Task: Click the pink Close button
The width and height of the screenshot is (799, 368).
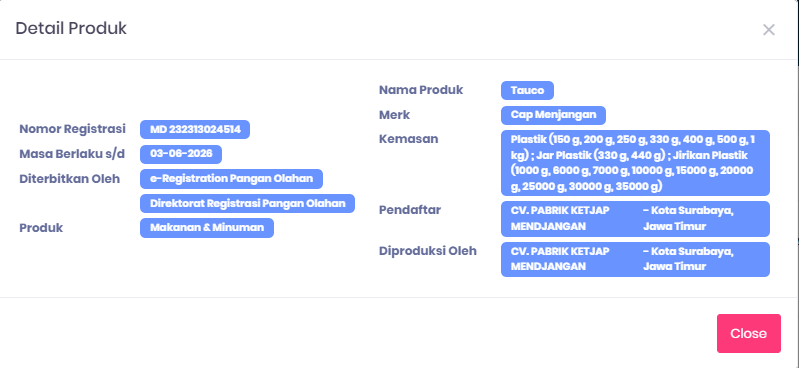Action: [749, 333]
